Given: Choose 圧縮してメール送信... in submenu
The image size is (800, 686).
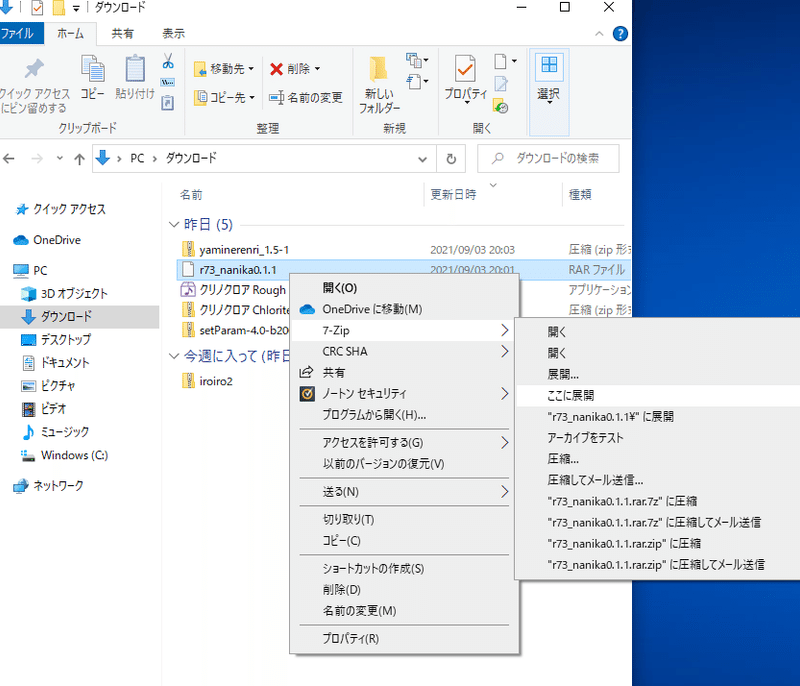Looking at the screenshot, I should point(658,480).
